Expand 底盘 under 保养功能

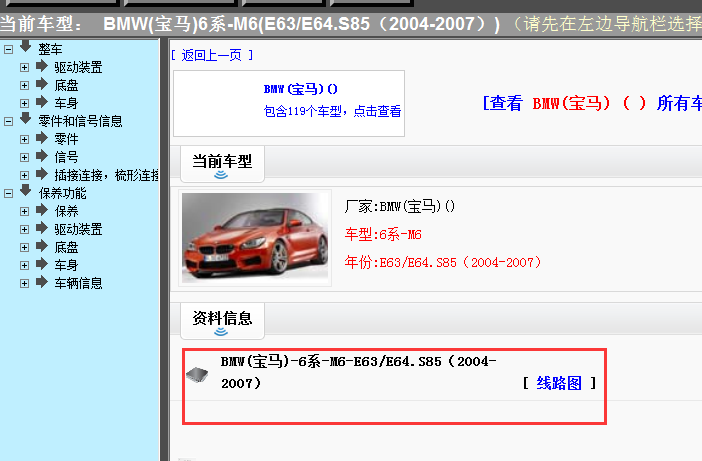(24, 248)
